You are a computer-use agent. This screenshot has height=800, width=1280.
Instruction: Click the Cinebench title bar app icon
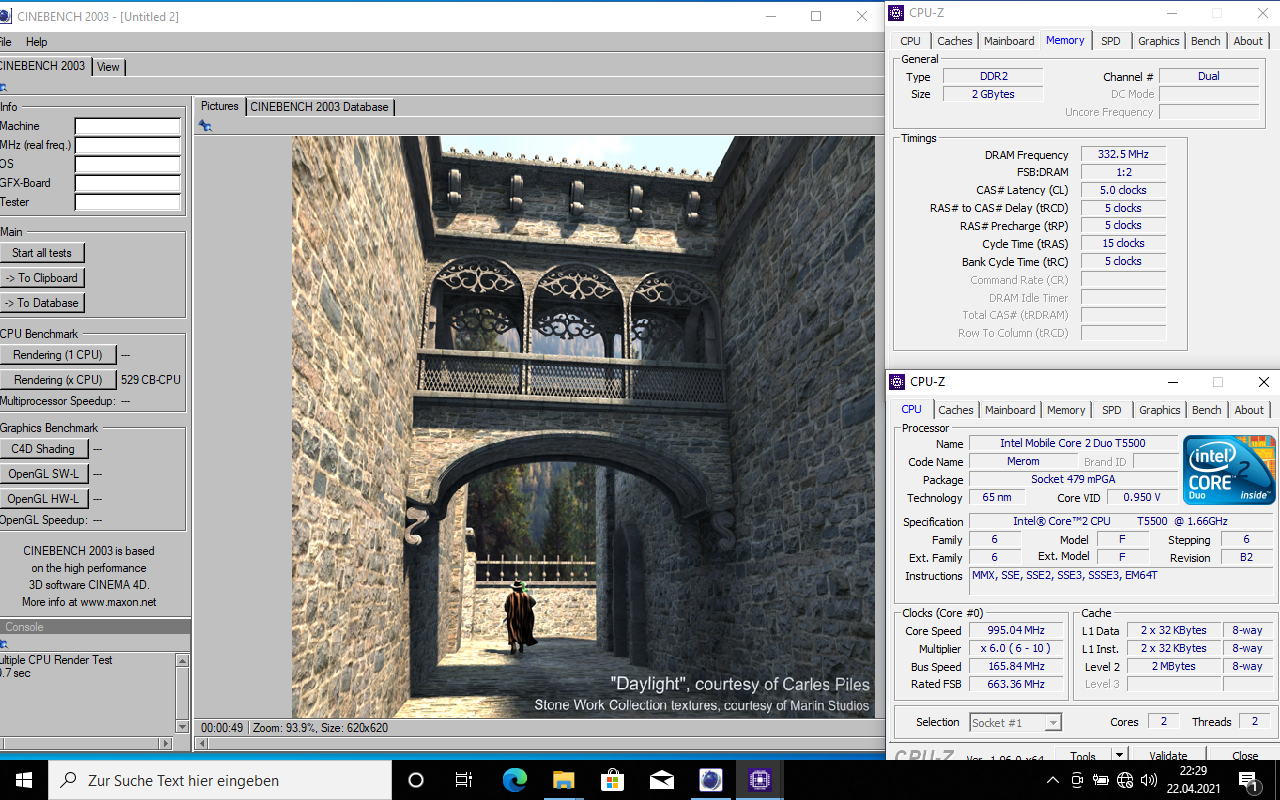click(6, 16)
